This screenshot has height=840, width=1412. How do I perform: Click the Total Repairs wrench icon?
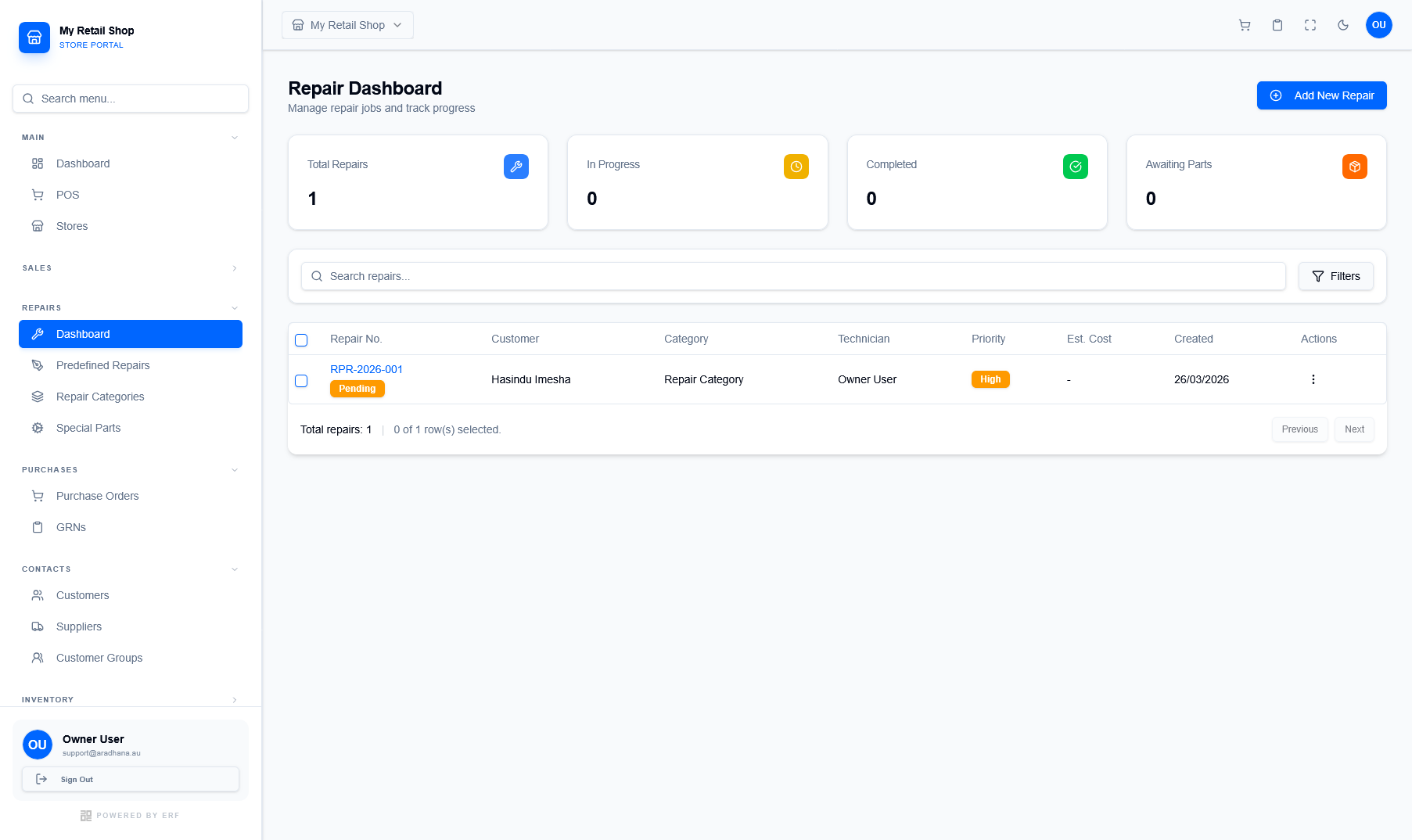pos(516,167)
